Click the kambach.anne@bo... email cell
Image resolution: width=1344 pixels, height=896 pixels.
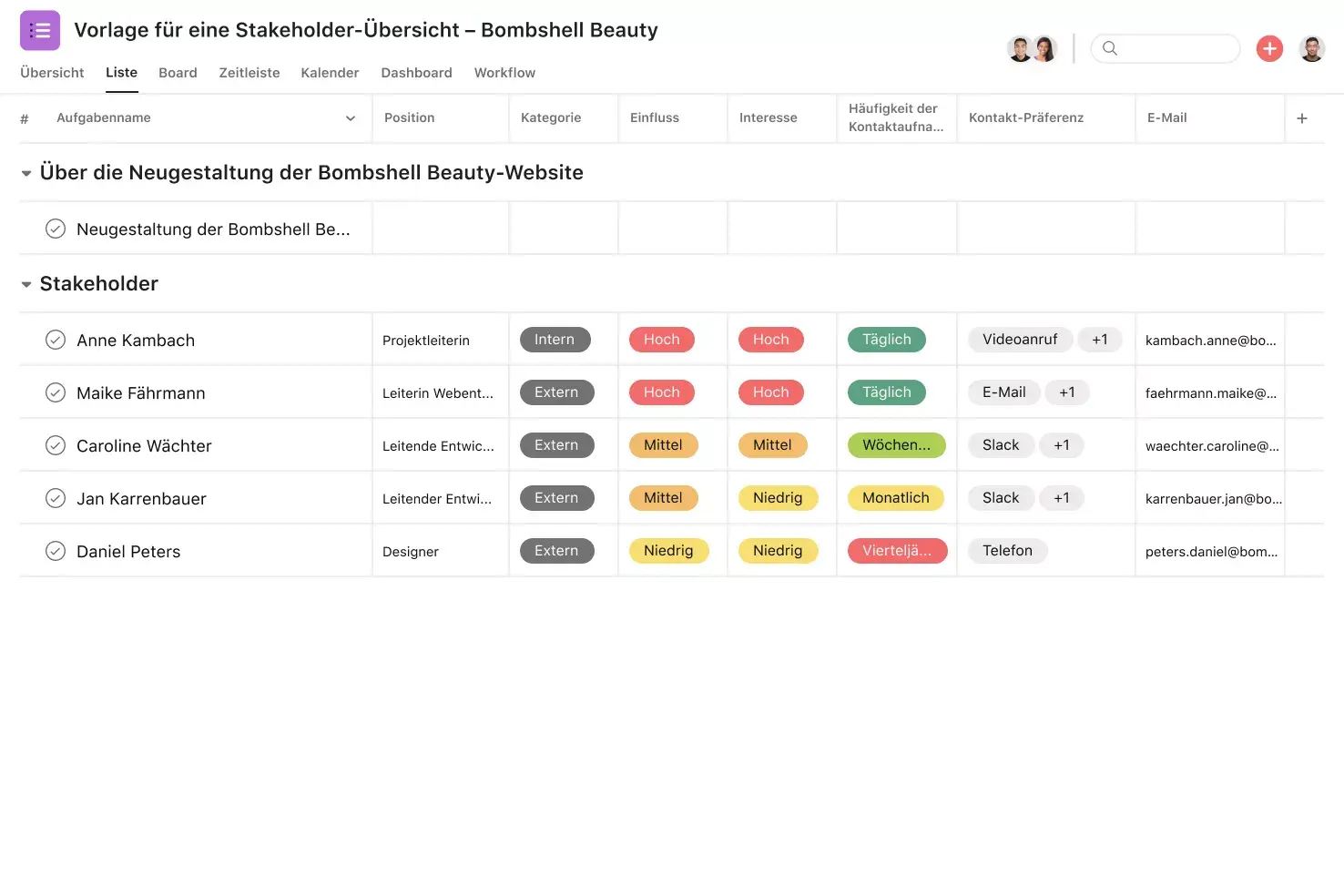1211,341
